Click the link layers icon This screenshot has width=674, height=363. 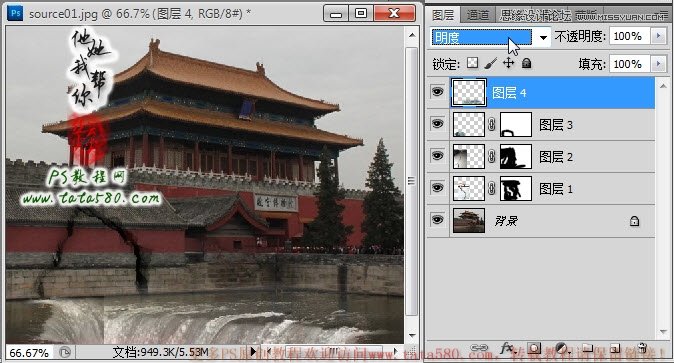coord(479,348)
